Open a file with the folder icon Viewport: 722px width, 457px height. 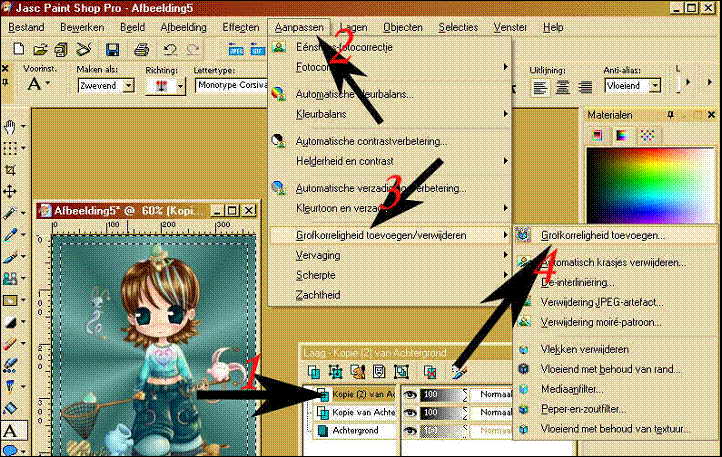coord(40,49)
